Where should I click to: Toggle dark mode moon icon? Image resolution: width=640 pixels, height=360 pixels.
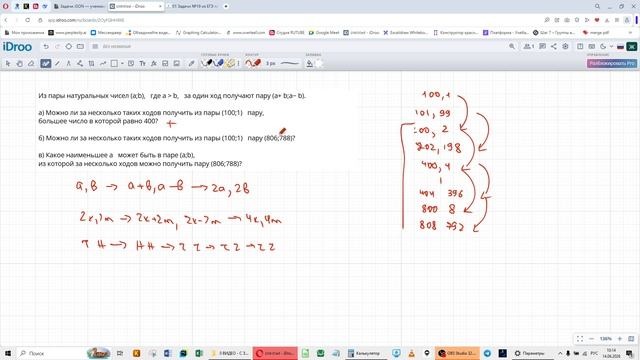click(x=603, y=47)
